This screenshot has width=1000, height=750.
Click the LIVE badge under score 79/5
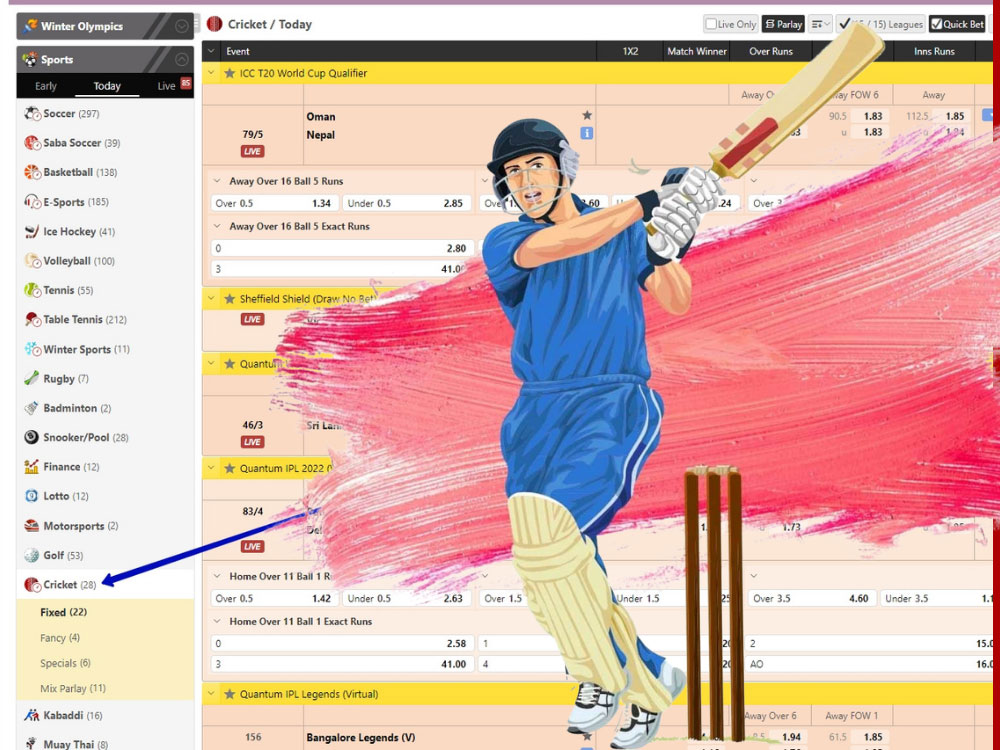point(253,151)
